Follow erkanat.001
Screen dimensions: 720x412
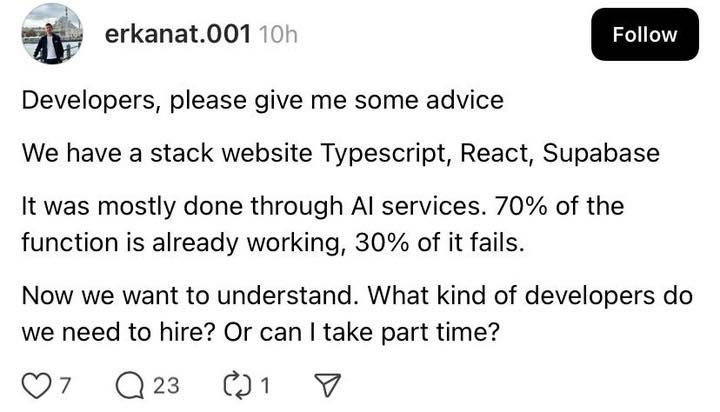(644, 34)
